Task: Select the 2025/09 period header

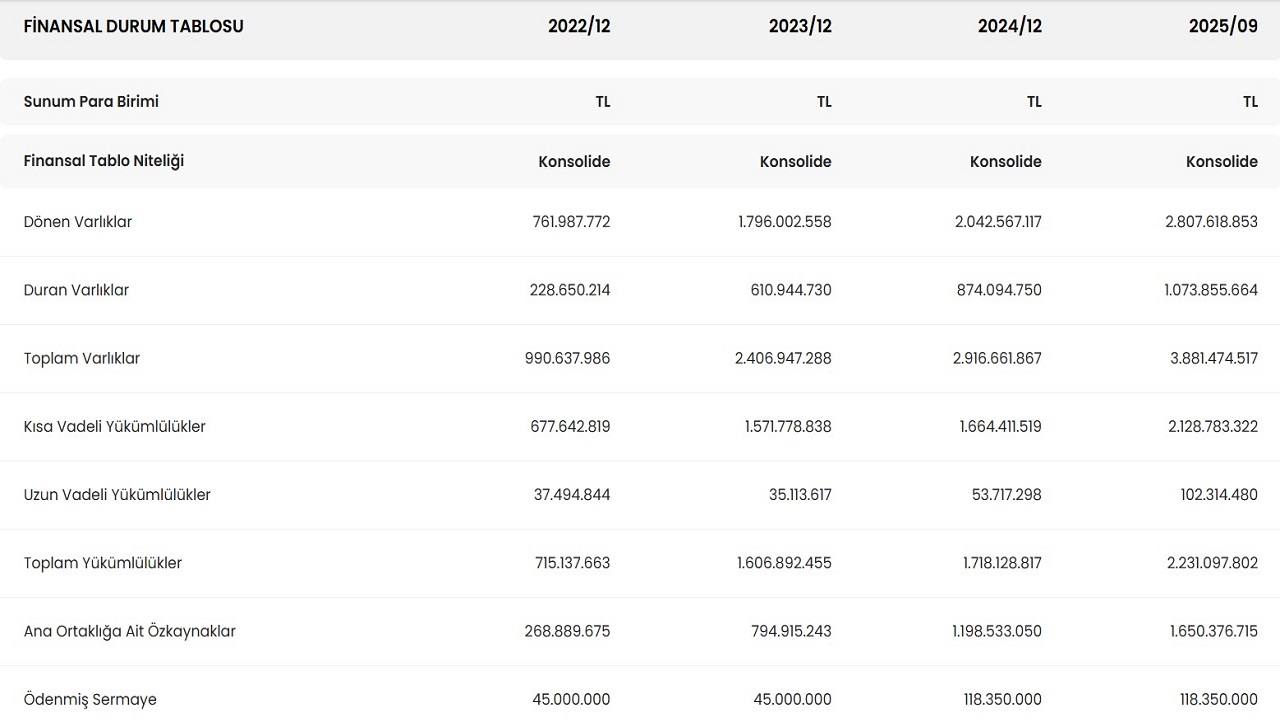Action: [x=1222, y=27]
